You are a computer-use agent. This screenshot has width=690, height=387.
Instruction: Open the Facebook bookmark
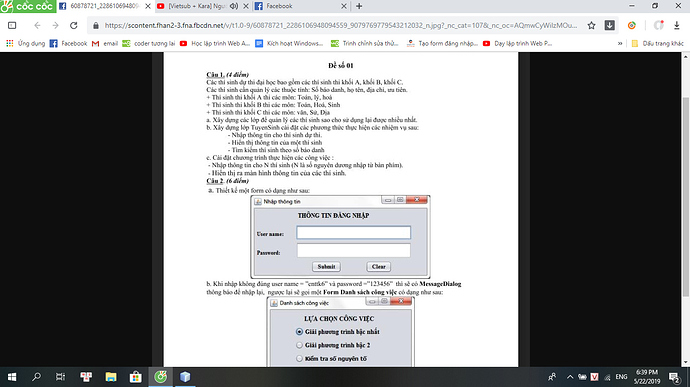[68, 44]
